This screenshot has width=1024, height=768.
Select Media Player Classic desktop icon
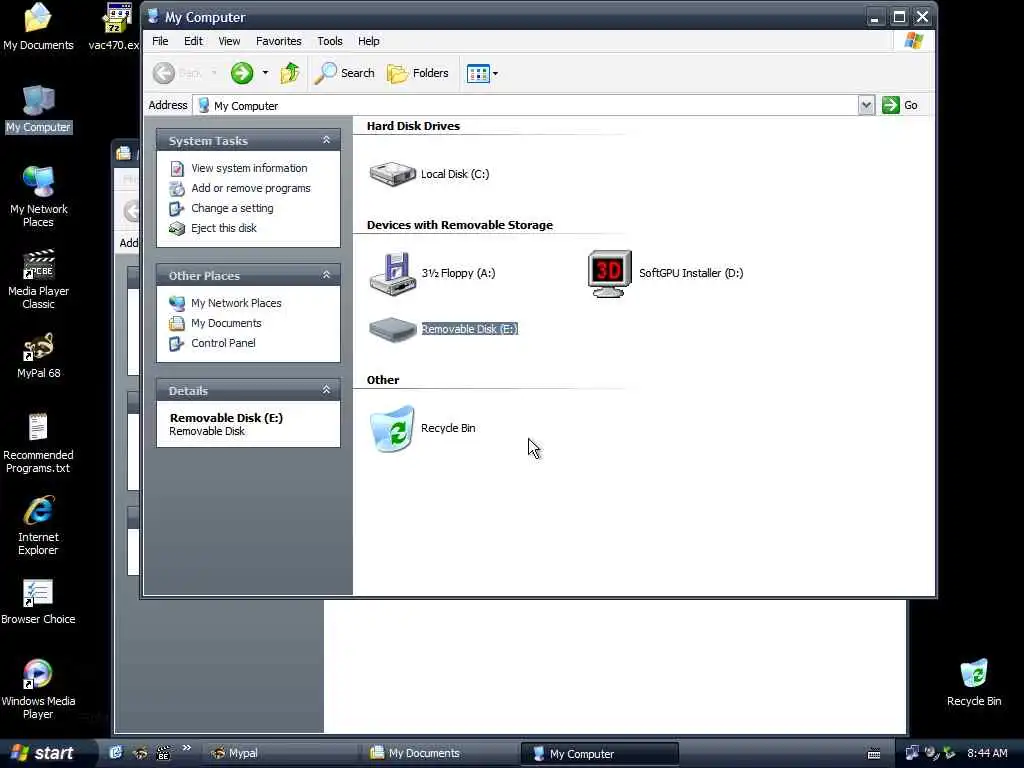tap(38, 279)
